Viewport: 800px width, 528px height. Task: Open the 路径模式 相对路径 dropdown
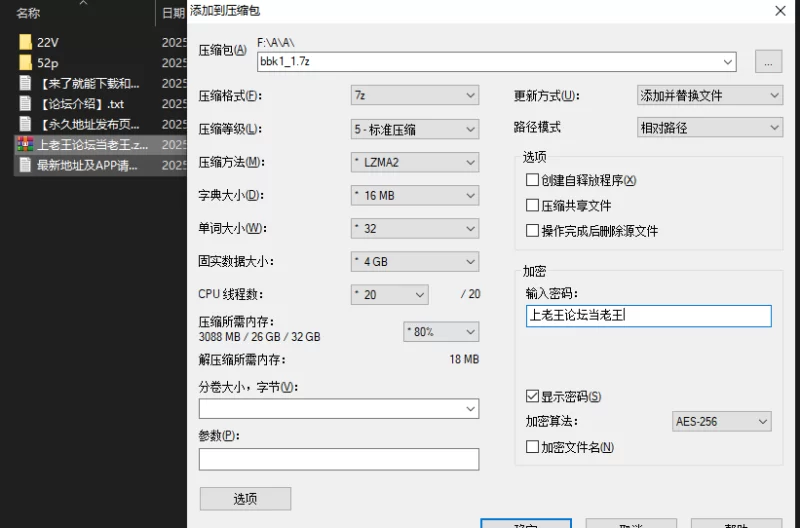click(x=710, y=127)
